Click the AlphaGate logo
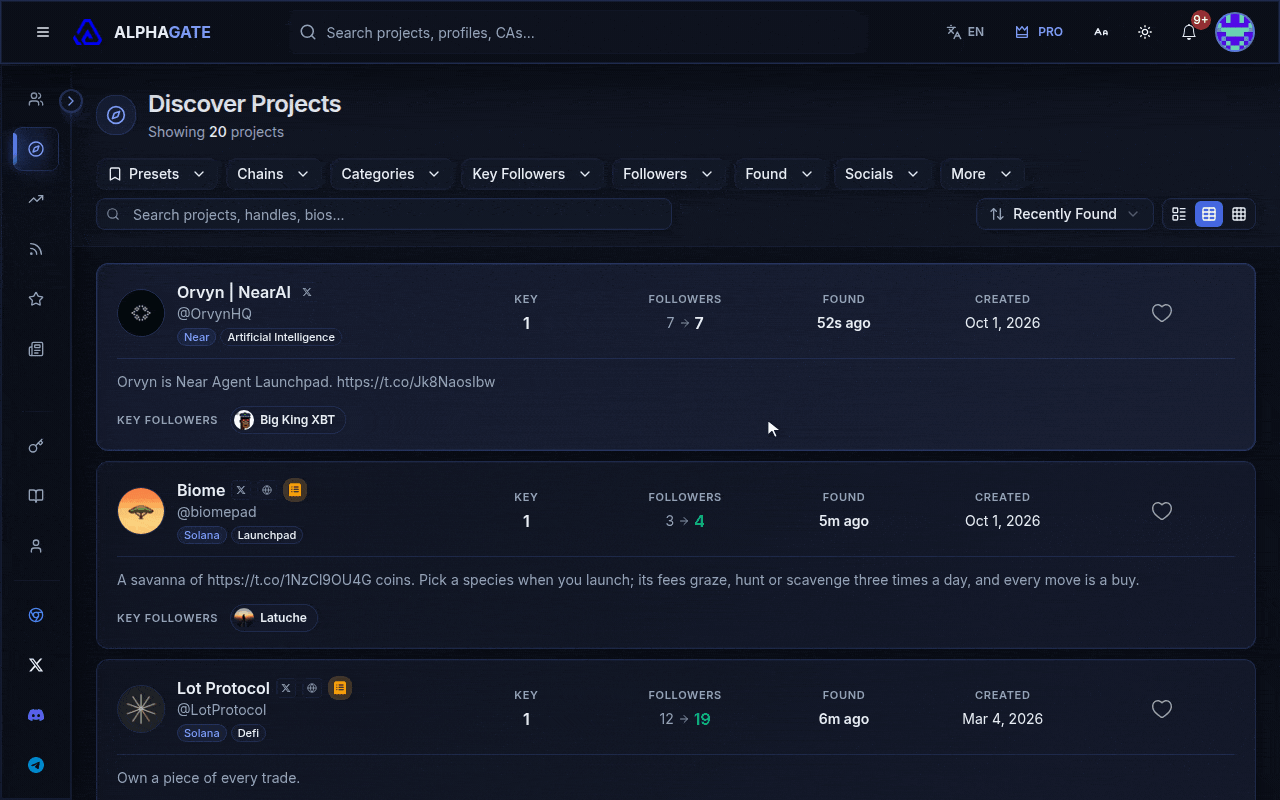The image size is (1280, 800). [142, 32]
